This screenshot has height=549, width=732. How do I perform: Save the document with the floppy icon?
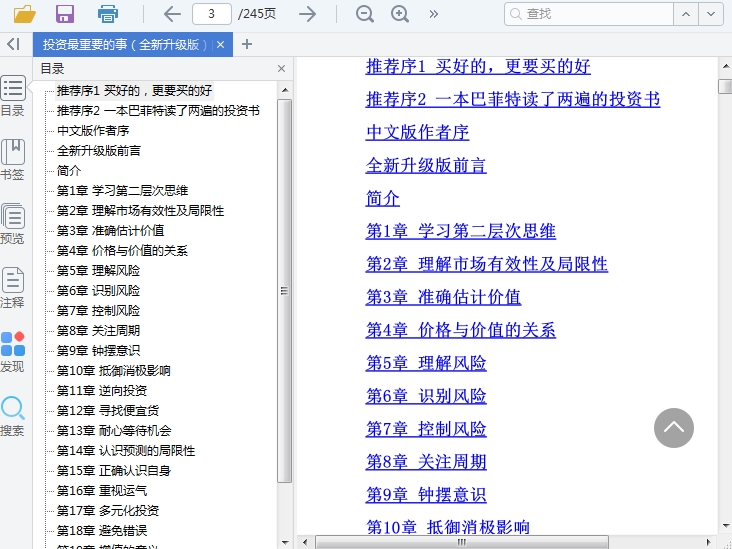point(65,14)
